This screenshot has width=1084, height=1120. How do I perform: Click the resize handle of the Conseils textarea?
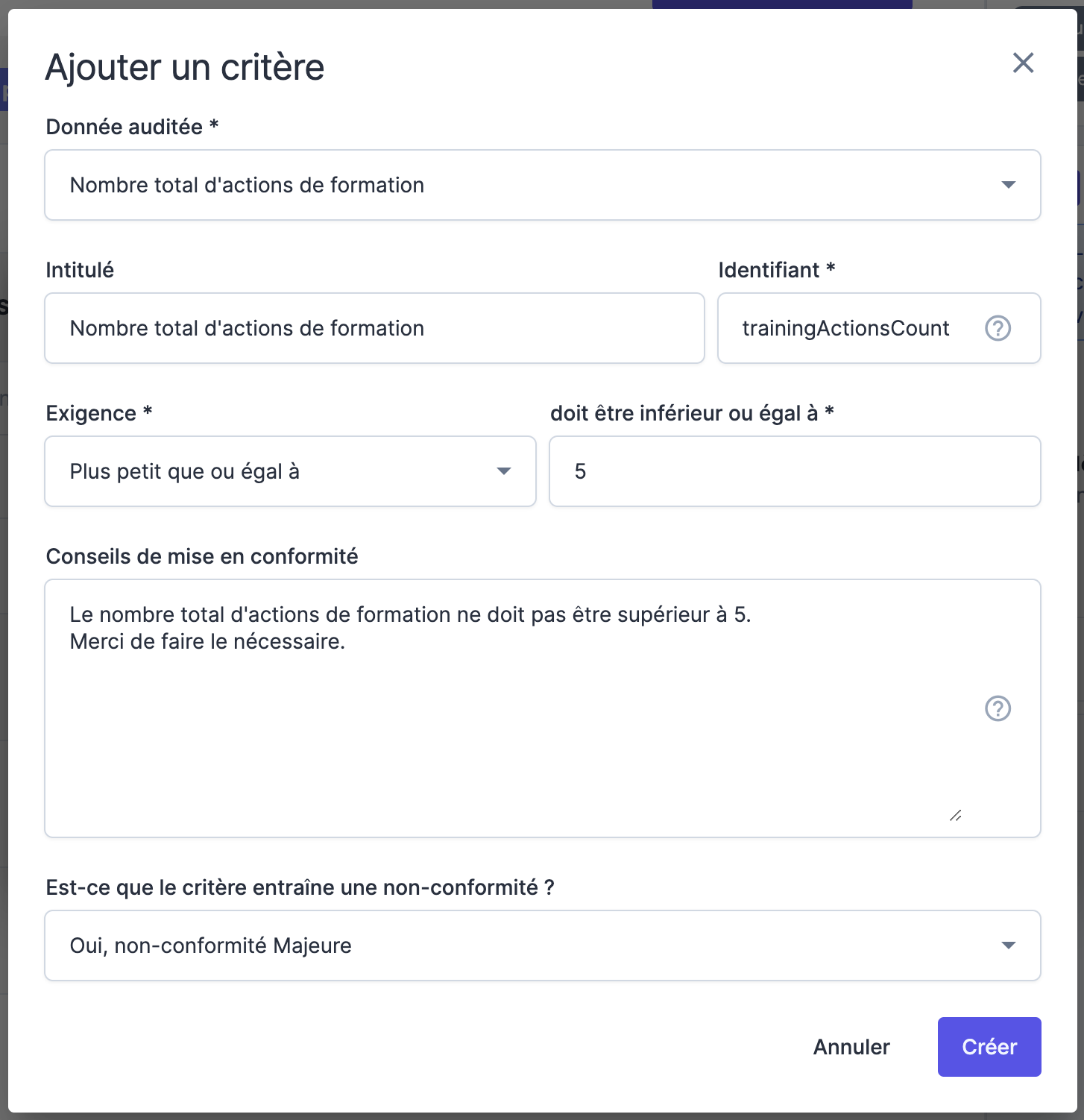(956, 816)
